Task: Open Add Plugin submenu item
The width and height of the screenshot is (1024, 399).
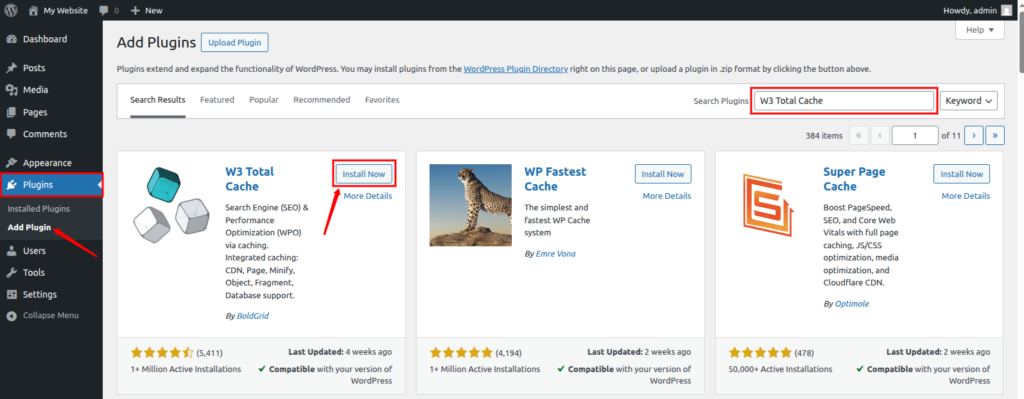Action: click(x=29, y=227)
